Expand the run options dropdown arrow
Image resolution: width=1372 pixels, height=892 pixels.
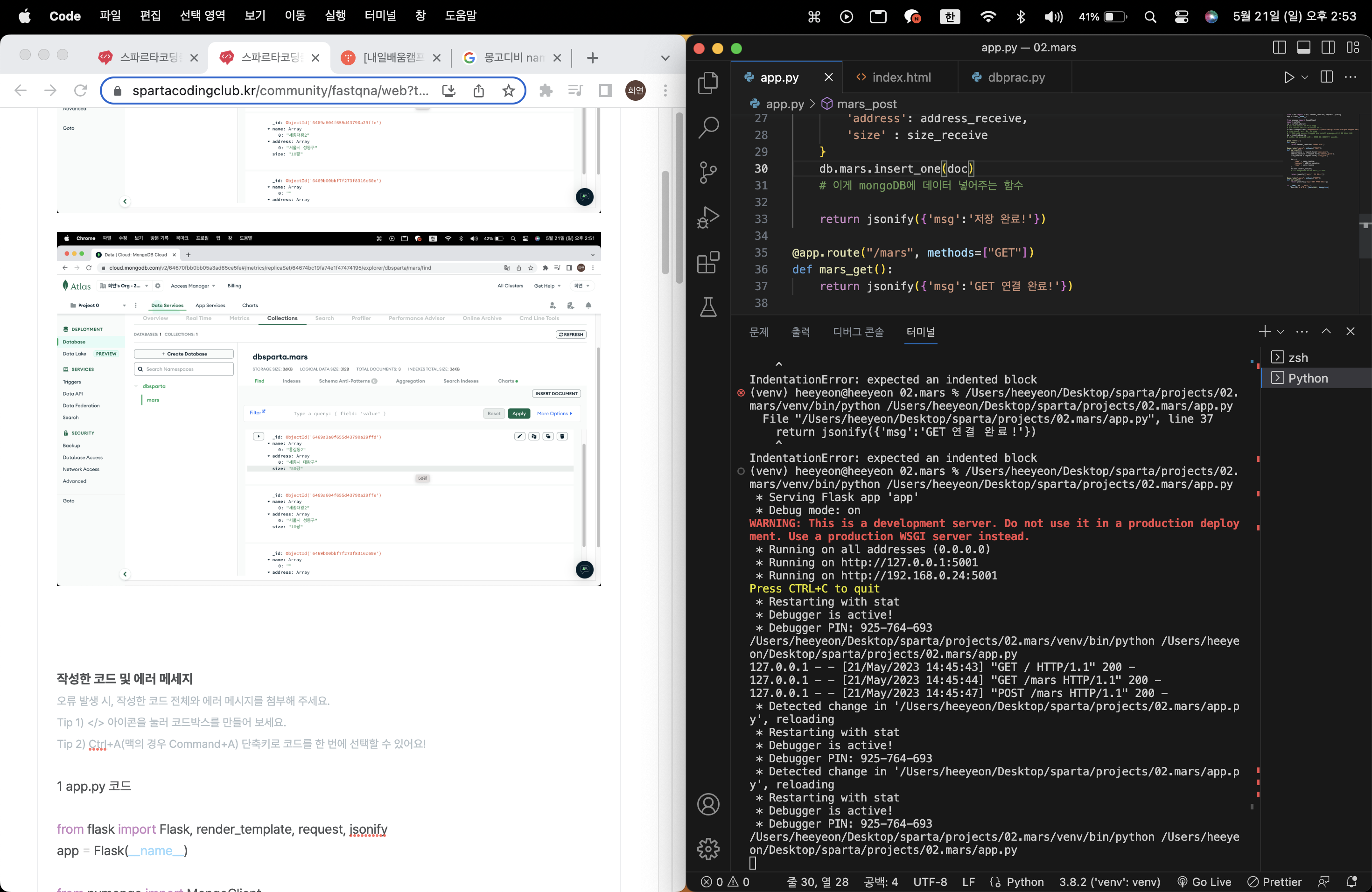[1305, 77]
